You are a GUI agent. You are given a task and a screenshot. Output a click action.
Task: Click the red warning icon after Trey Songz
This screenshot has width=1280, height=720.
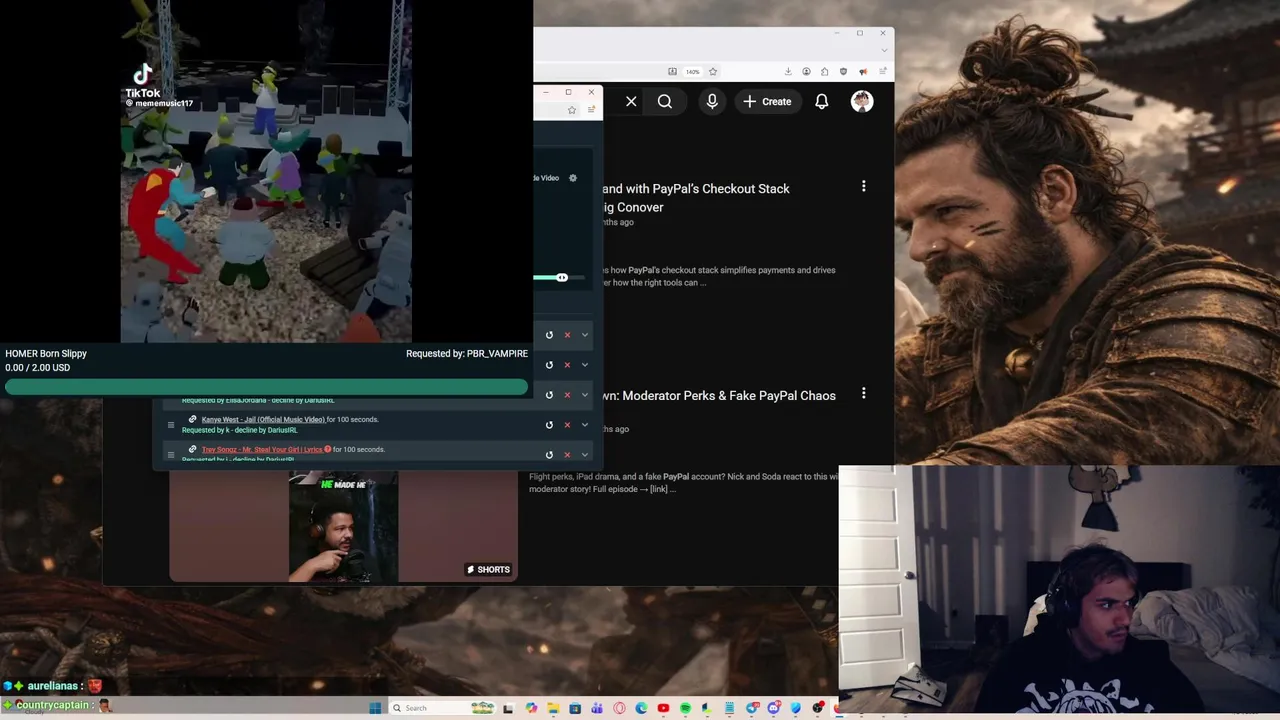328,450
